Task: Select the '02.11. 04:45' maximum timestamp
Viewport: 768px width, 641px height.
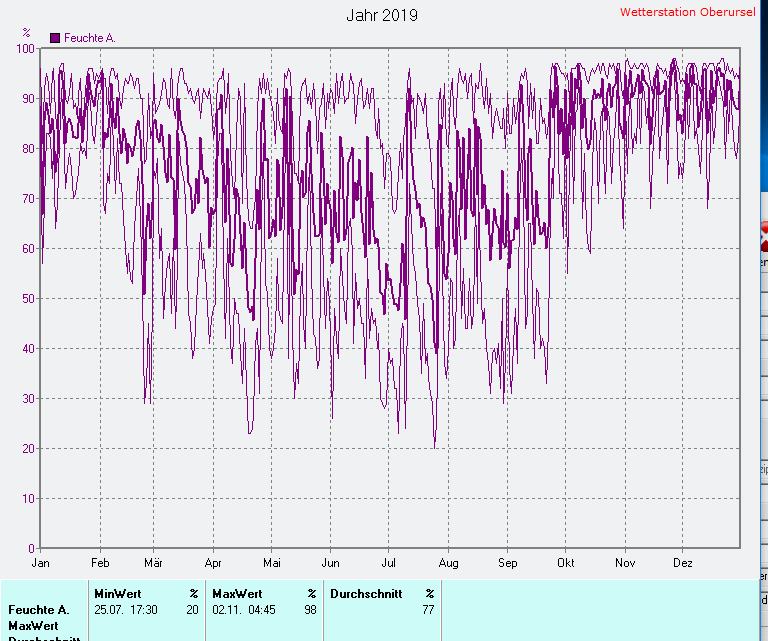Action: pos(244,610)
